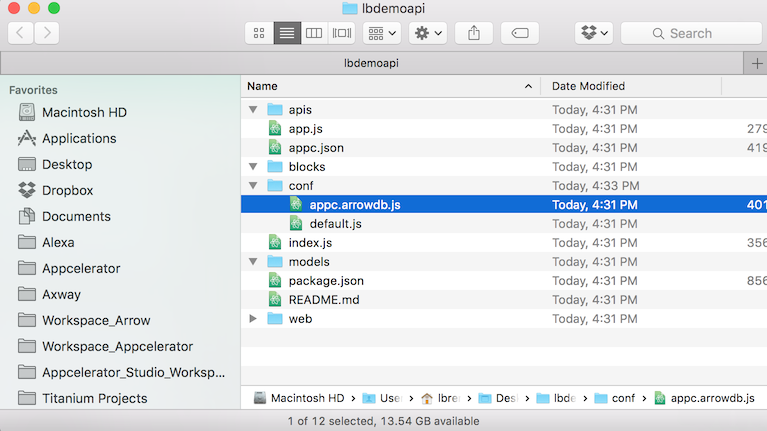
Task: Click the appc.json file icon
Action: click(275, 148)
